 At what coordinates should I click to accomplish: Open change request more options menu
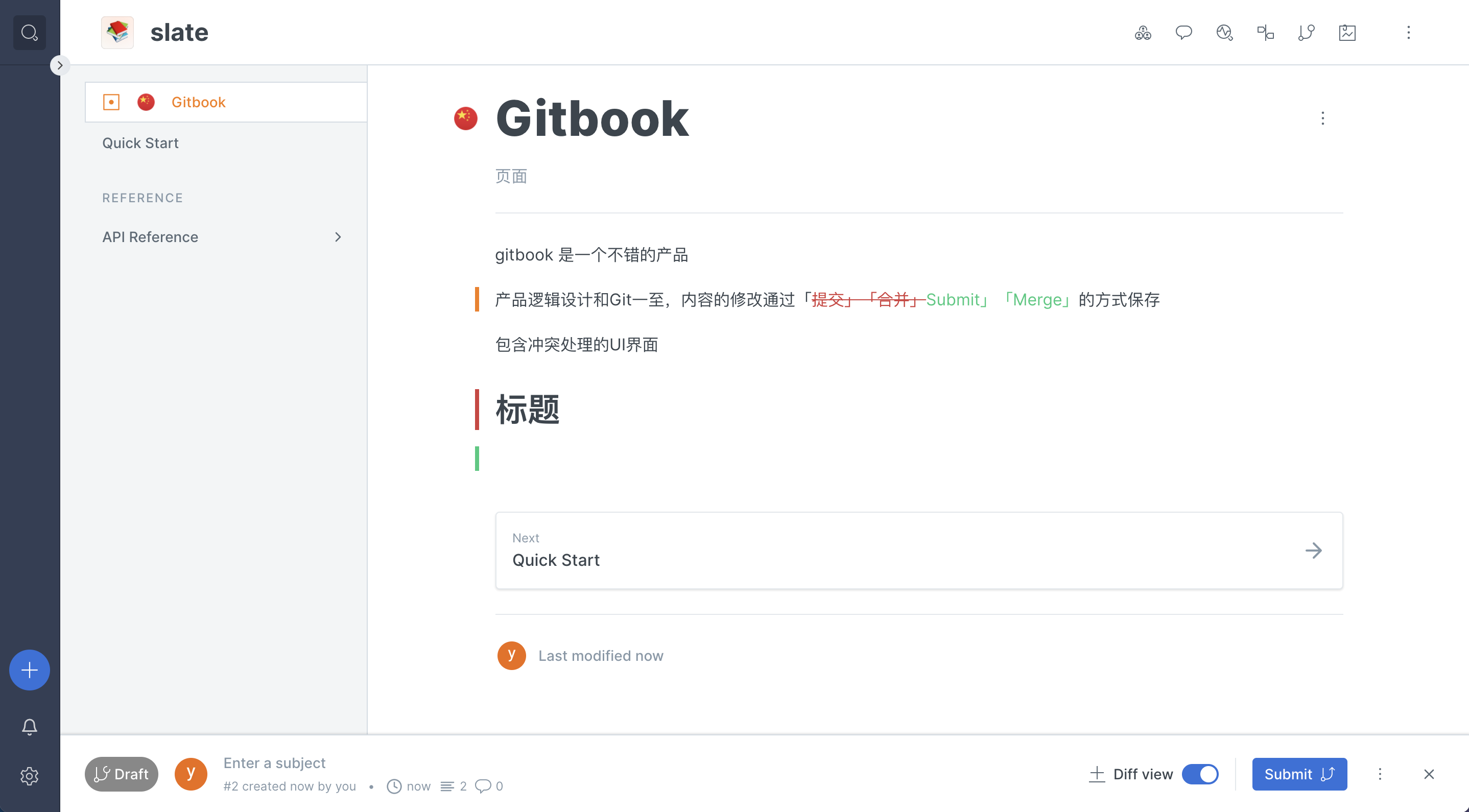tap(1380, 774)
